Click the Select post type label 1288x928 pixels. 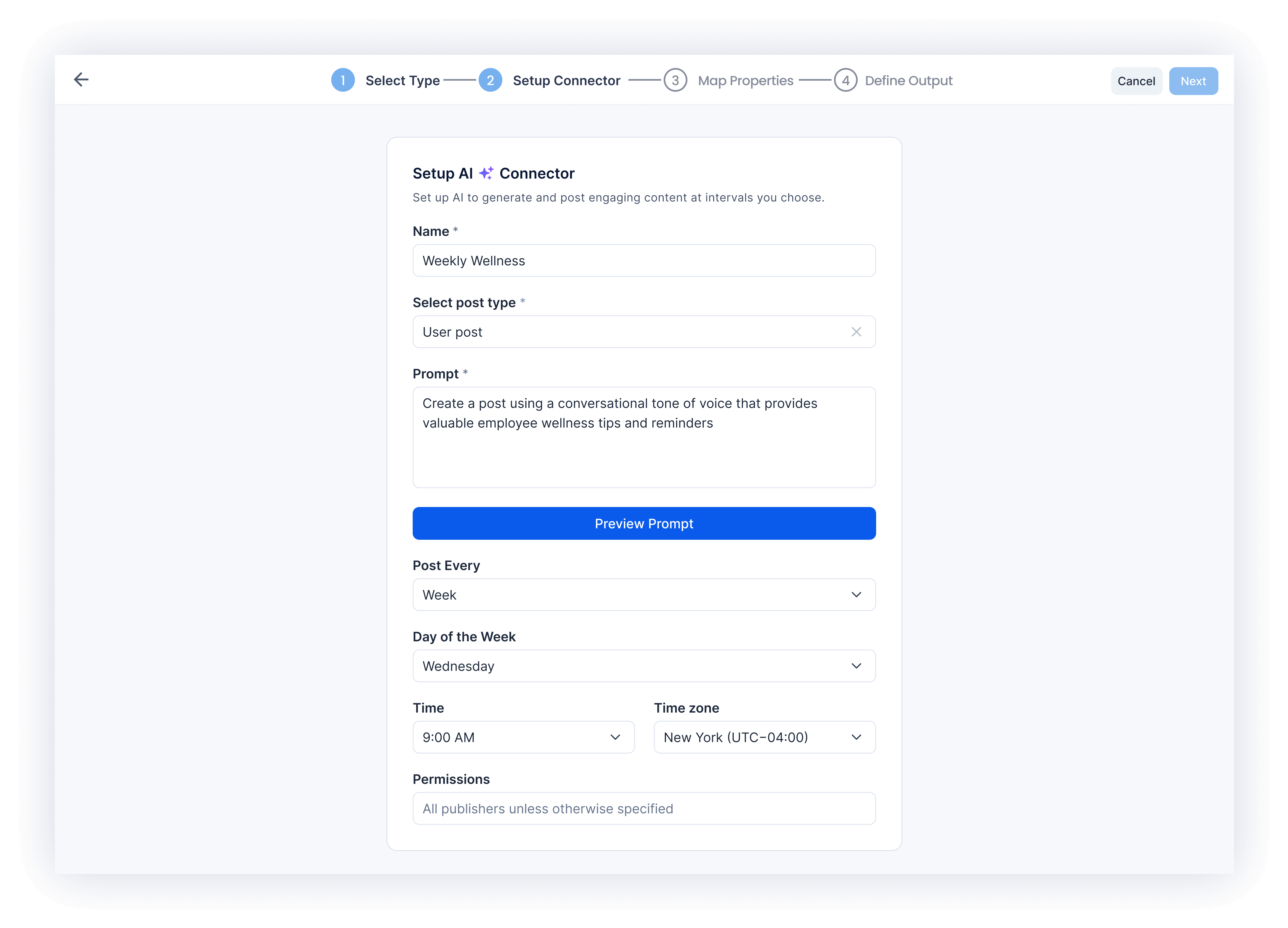(x=464, y=303)
